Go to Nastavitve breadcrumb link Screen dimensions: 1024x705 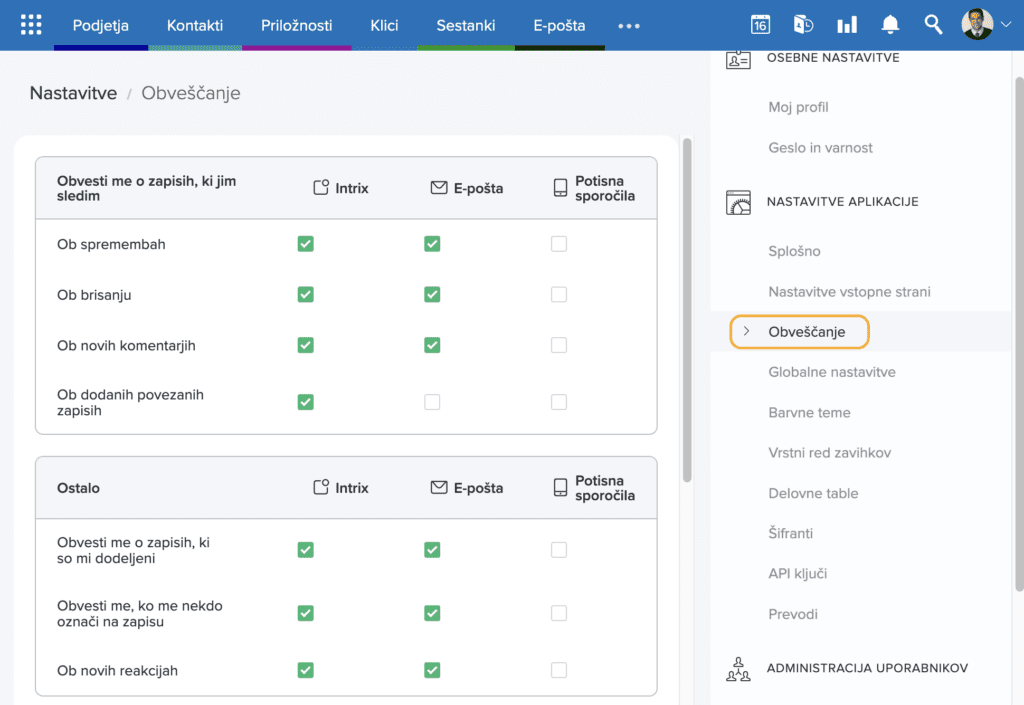[73, 93]
